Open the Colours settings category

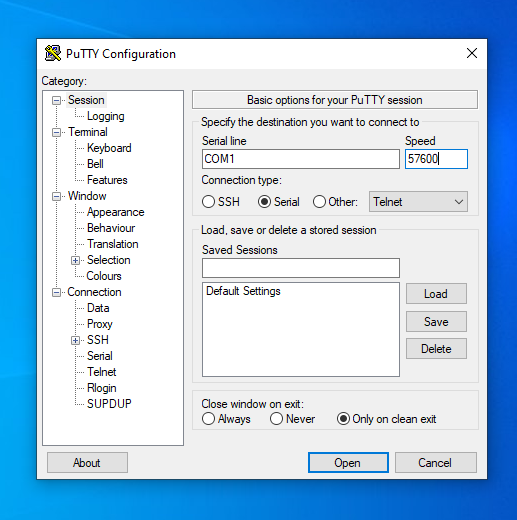pyautogui.click(x=104, y=276)
